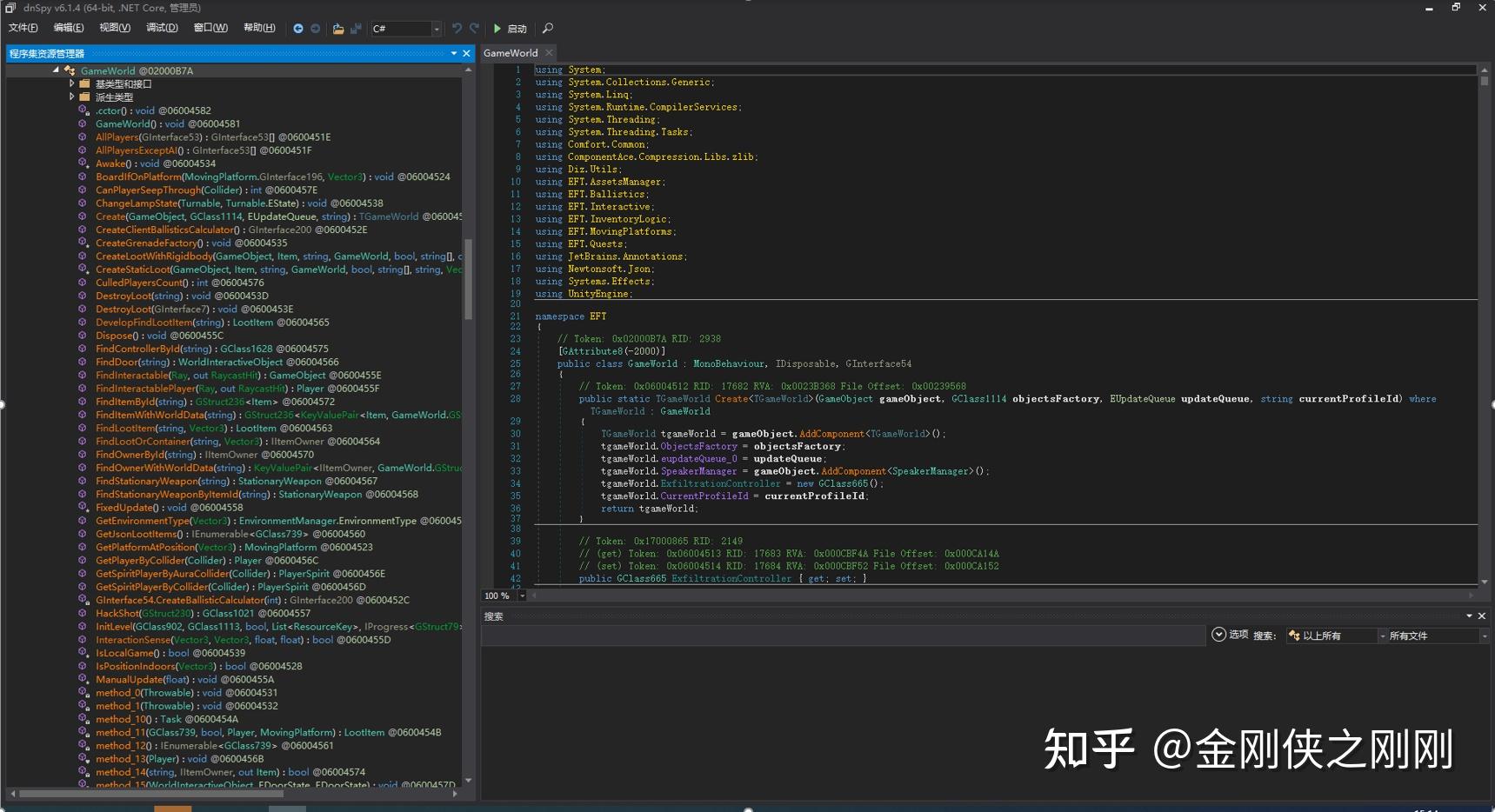Select the IsLocalGame() method entry
1495x812 pixels.
point(170,653)
